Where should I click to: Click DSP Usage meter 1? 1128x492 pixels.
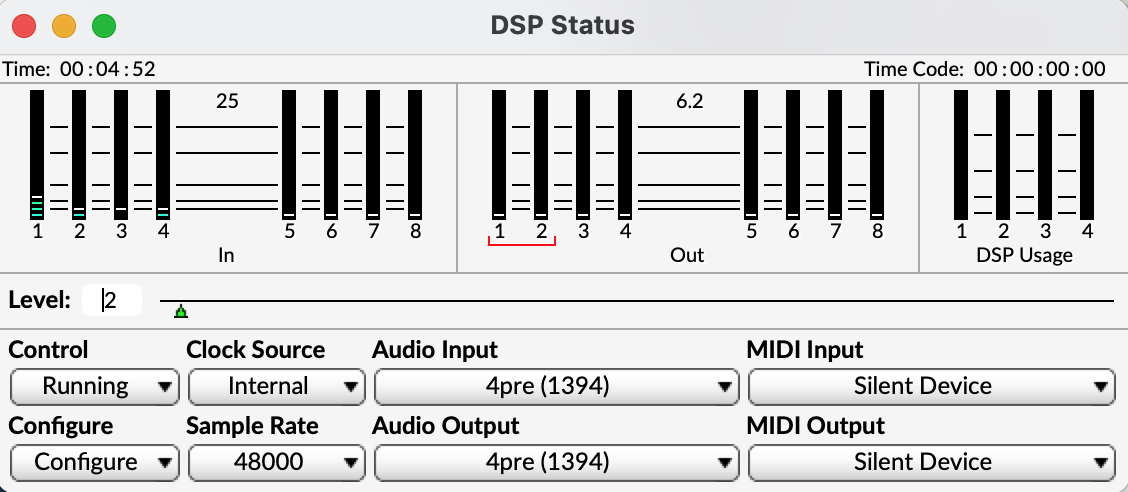961,154
